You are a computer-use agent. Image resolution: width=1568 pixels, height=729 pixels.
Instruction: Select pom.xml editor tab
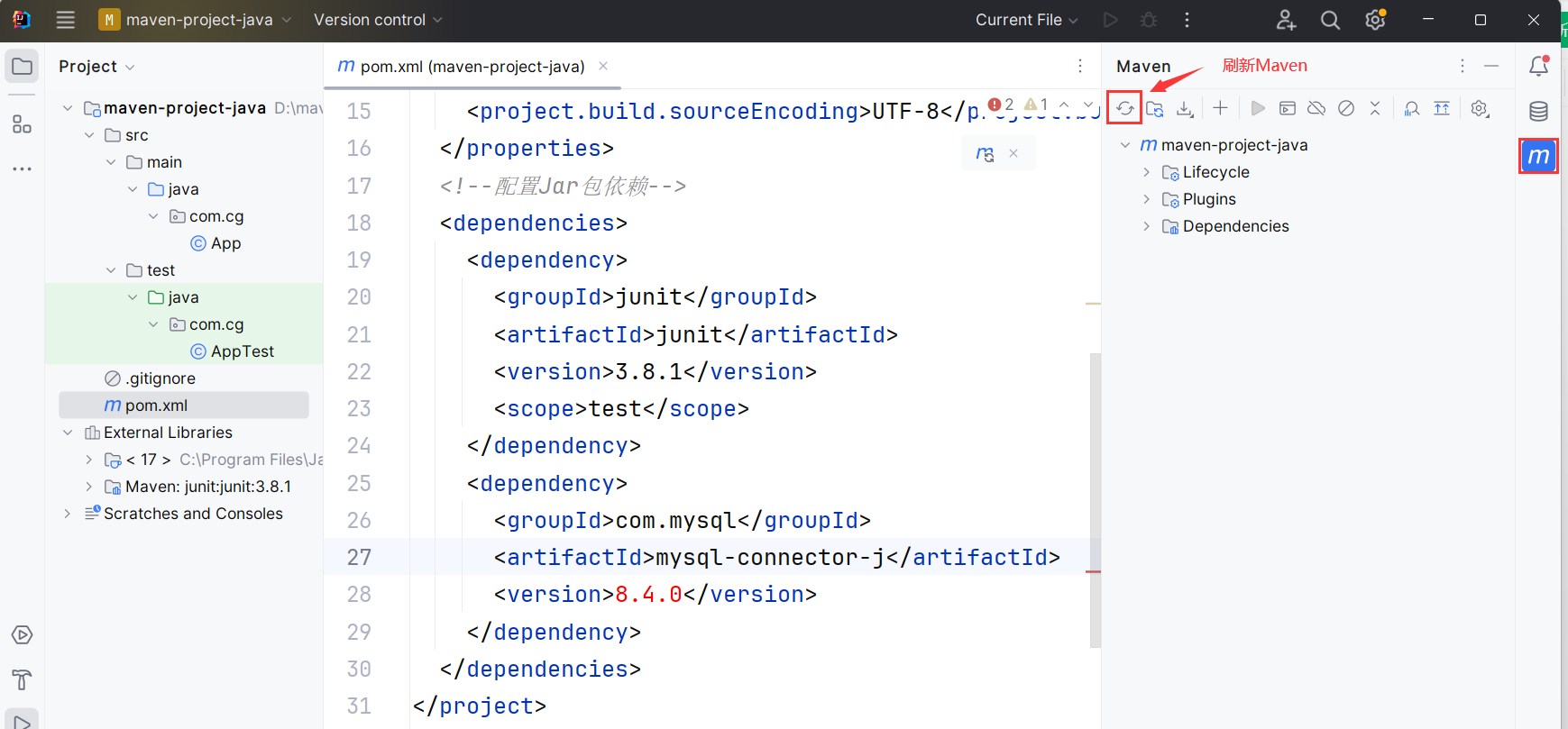472,67
